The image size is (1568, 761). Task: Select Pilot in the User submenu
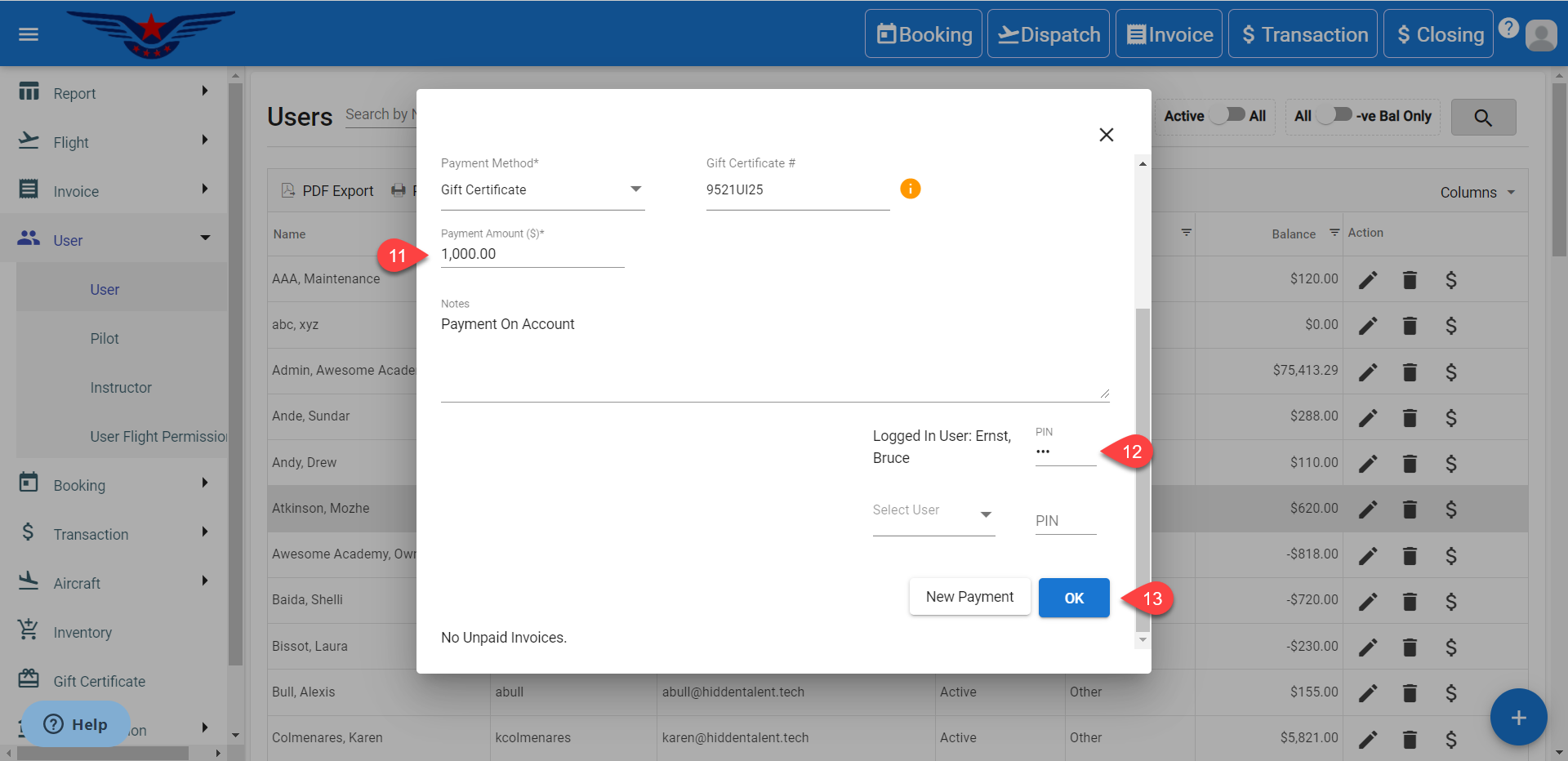click(105, 338)
